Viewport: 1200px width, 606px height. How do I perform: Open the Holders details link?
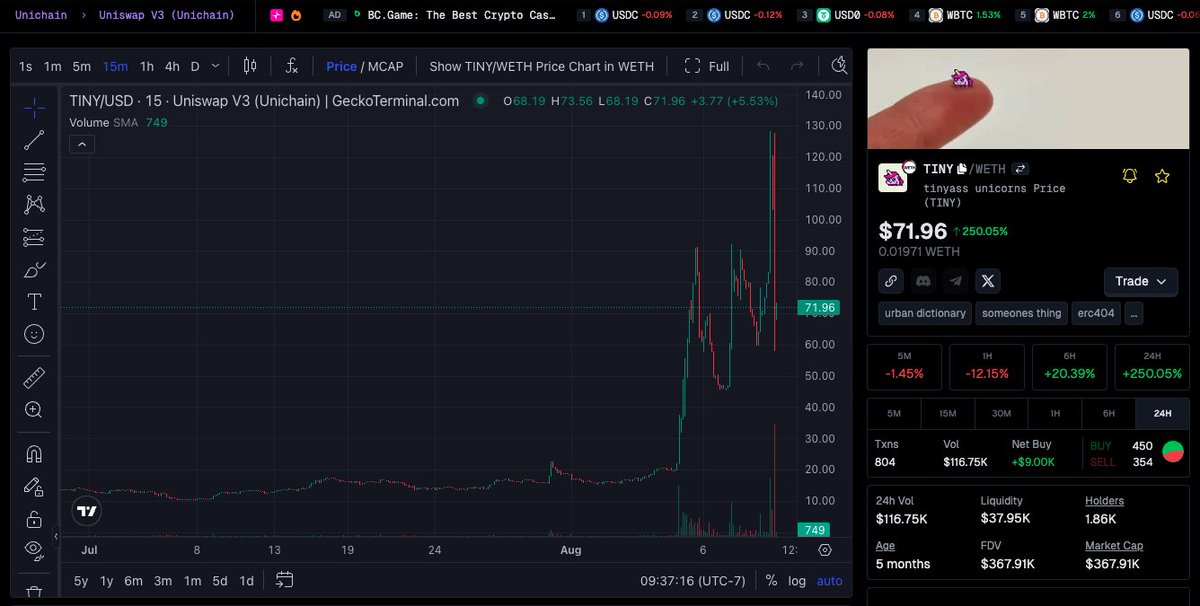click(1105, 501)
